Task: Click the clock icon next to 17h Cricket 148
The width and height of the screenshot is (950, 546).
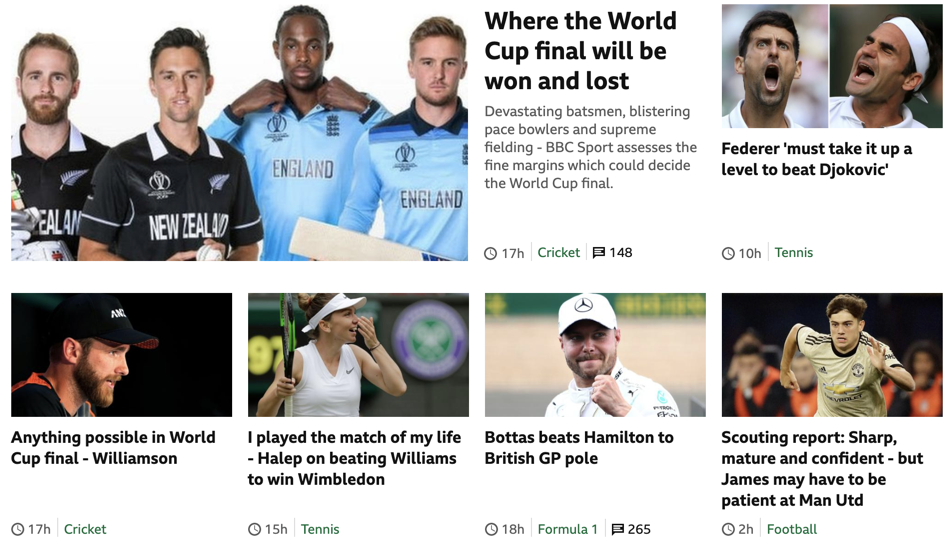Action: click(491, 253)
